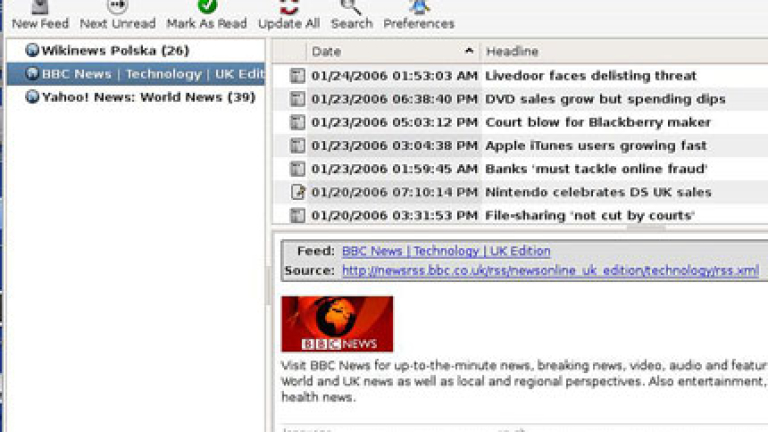
Task: Mark As Read with the green check icon
Action: (x=207, y=15)
